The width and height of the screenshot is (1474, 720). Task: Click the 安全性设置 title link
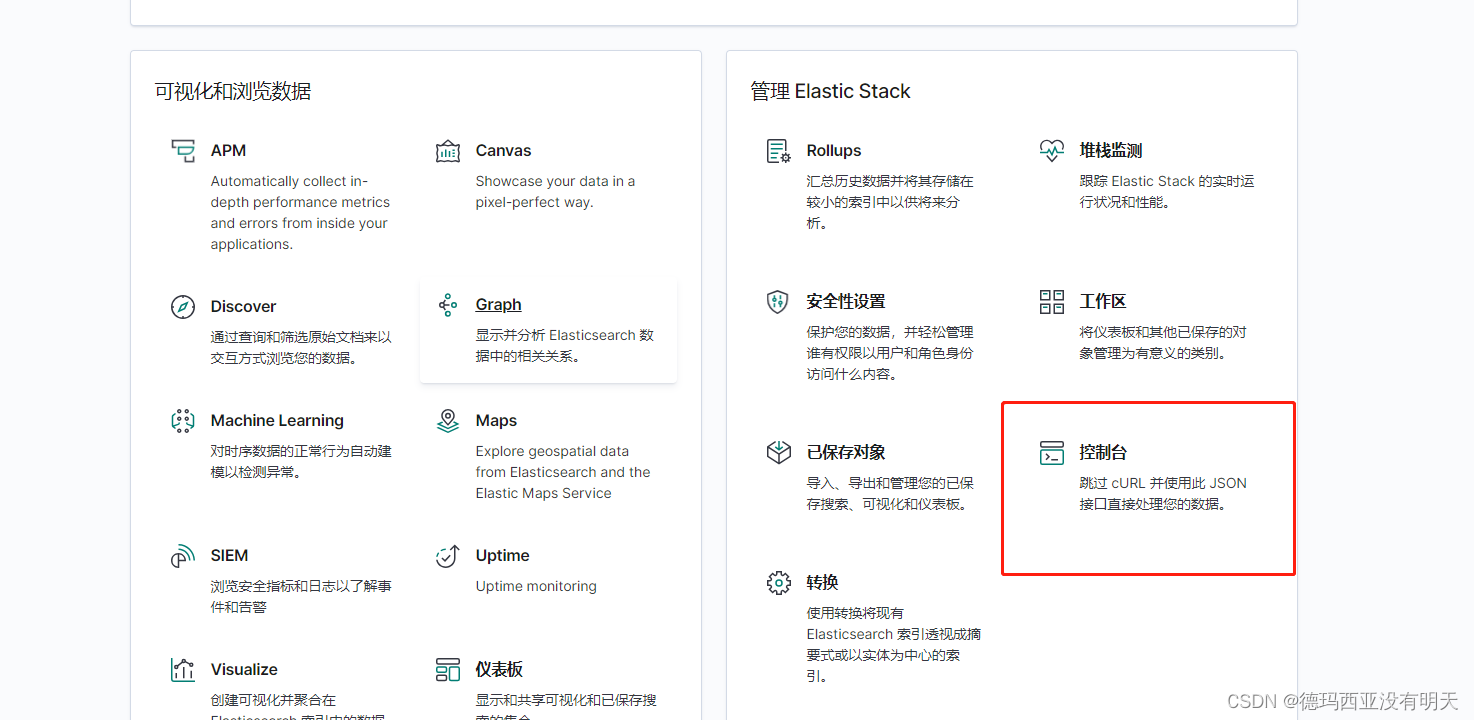coord(846,302)
